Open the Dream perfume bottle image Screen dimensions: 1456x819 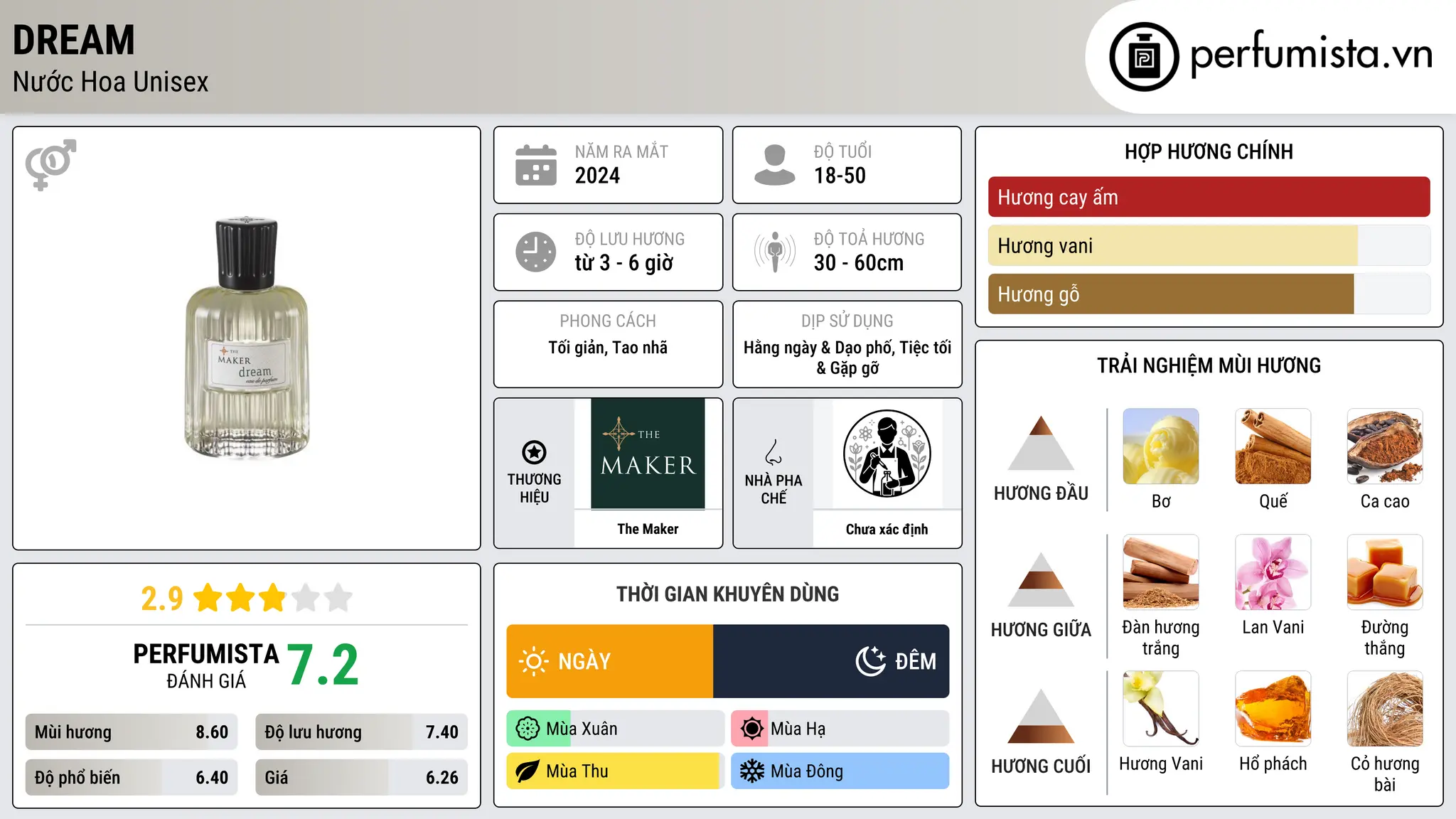click(x=247, y=338)
